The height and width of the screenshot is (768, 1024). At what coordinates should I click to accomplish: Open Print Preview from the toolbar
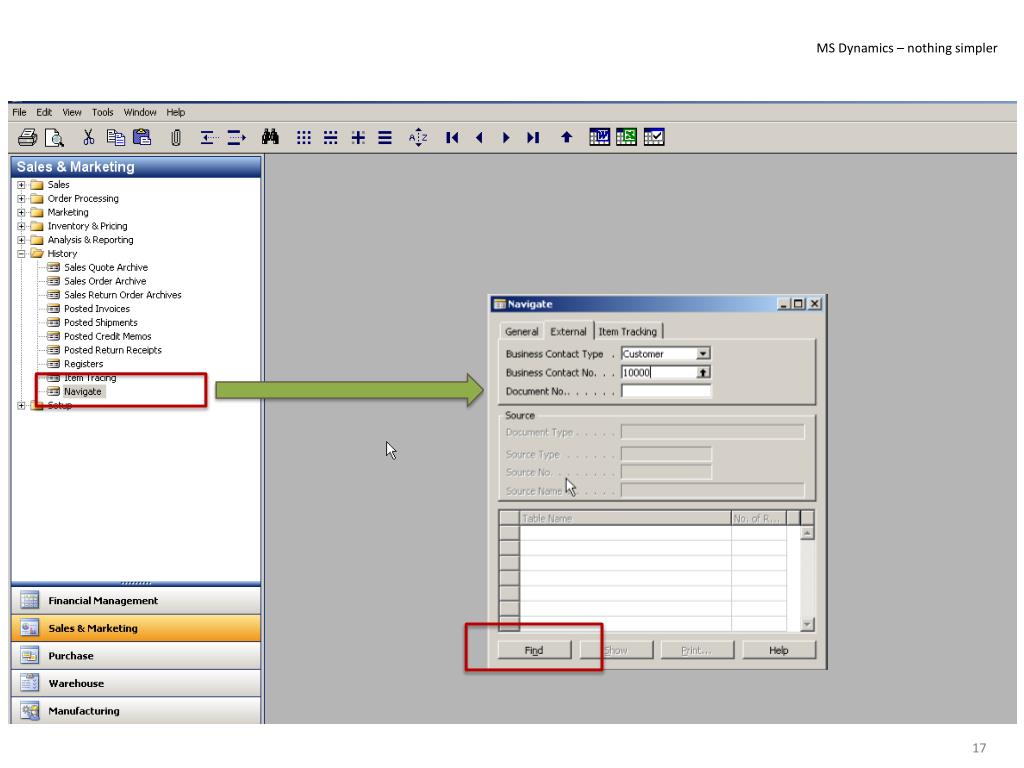tap(54, 137)
